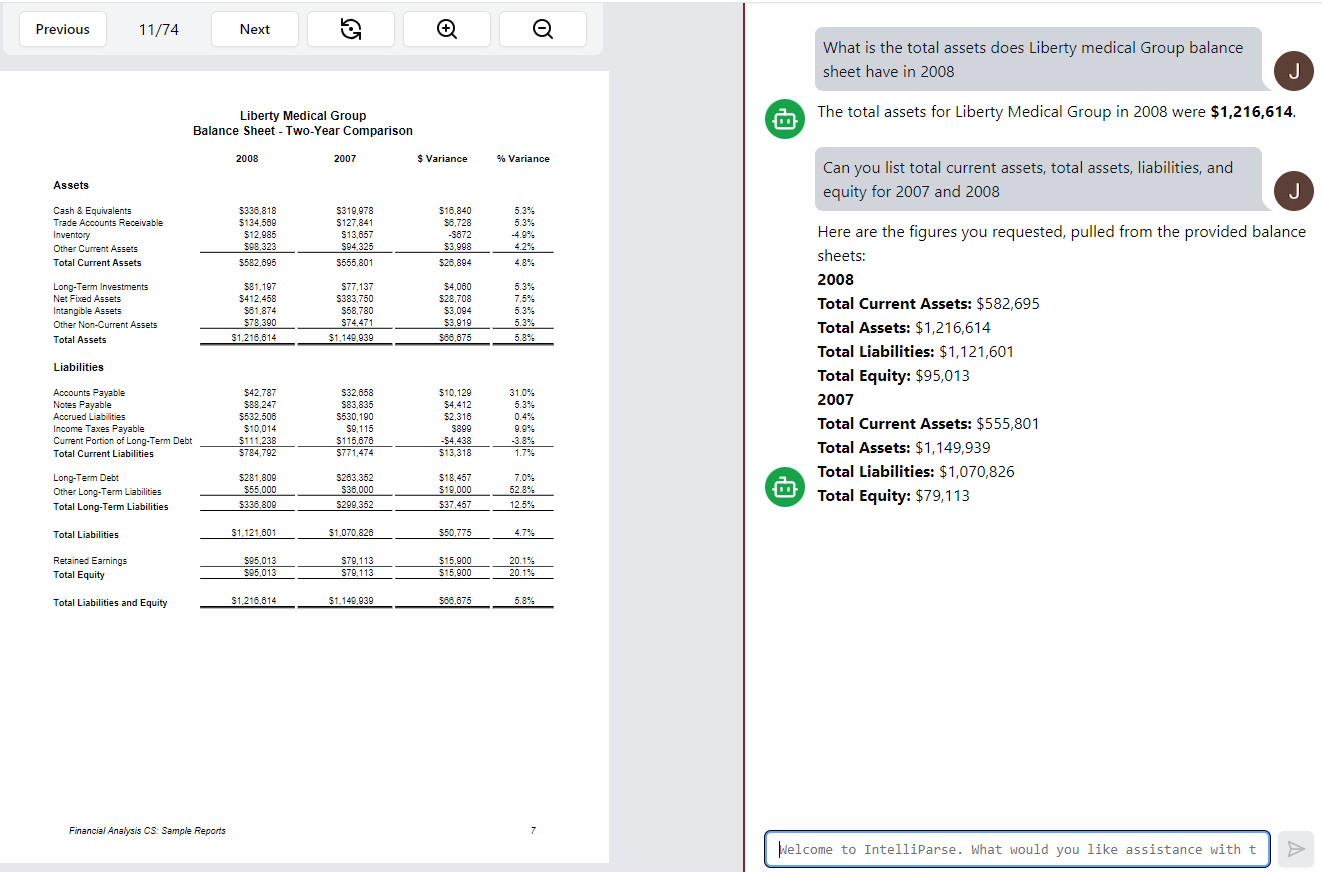
Task: Click the bot avatar beside the Total Equity reply
Action: point(785,487)
